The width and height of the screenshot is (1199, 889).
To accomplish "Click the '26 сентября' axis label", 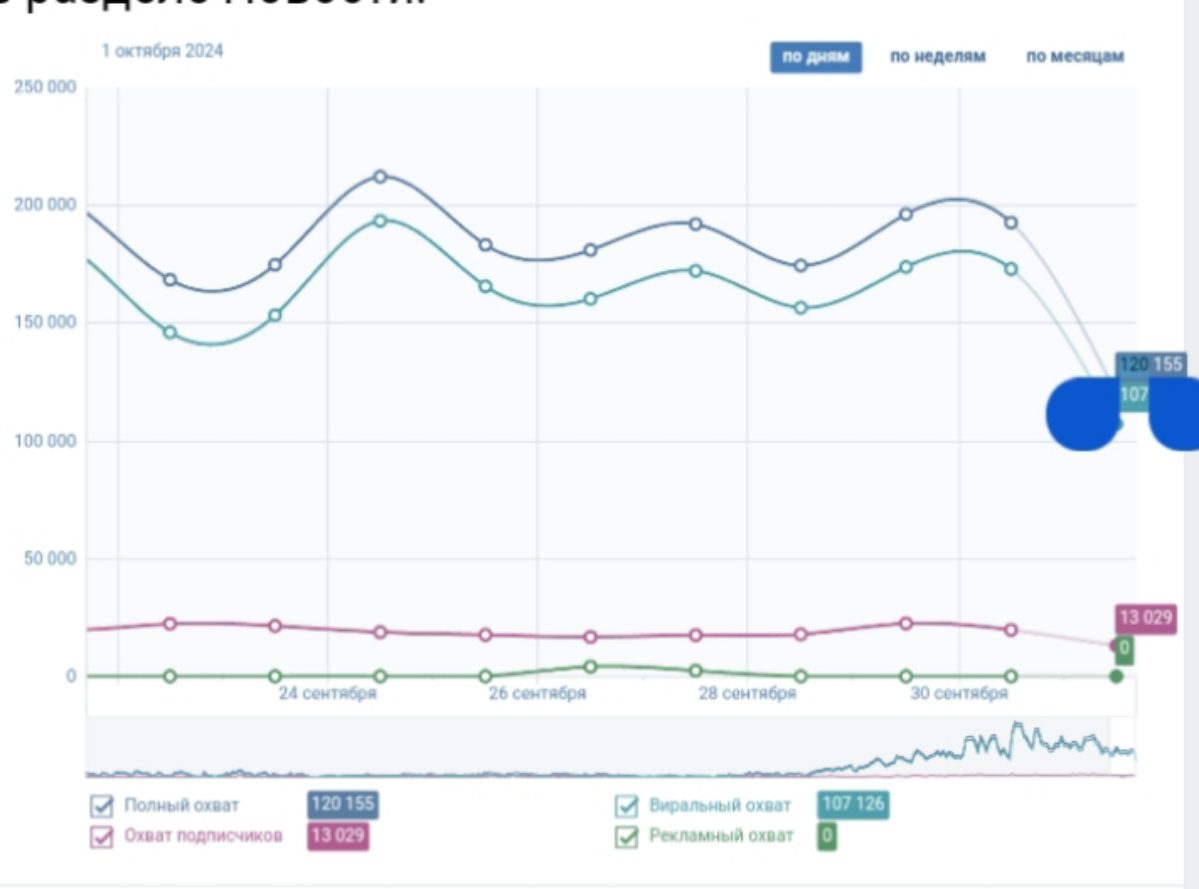I will pyautogui.click(x=538, y=694).
